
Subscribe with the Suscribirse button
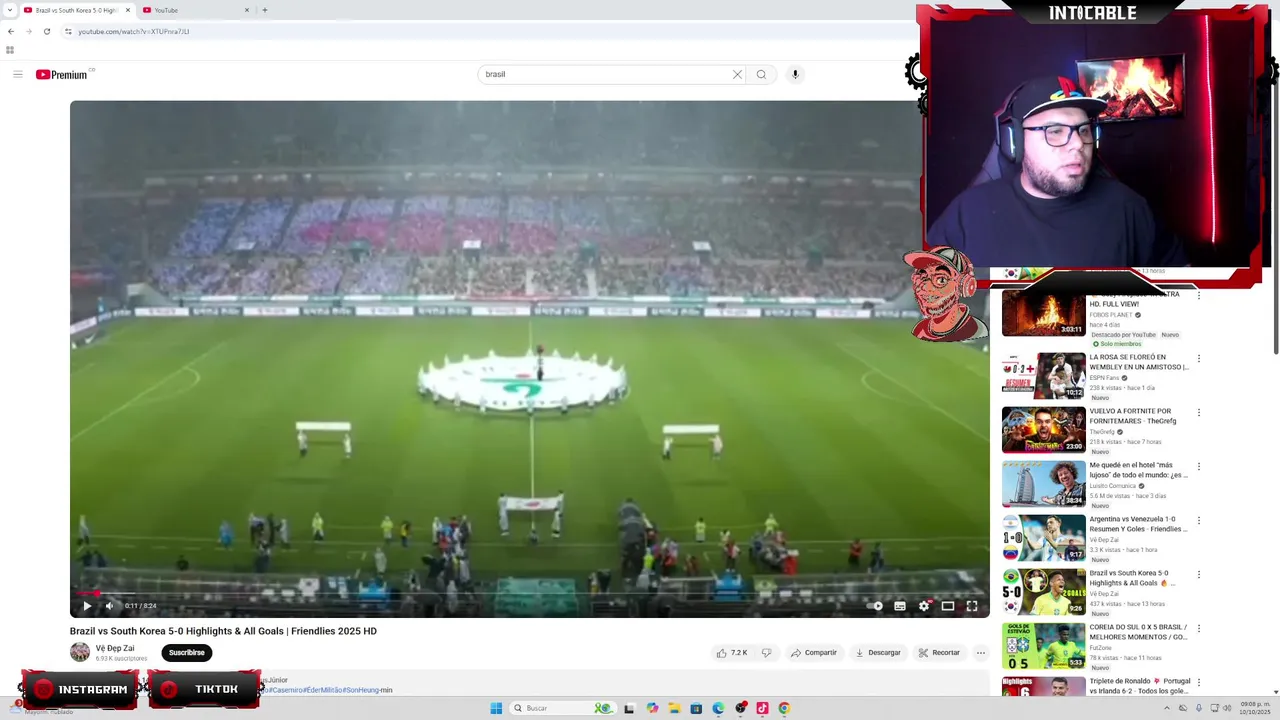[187, 653]
